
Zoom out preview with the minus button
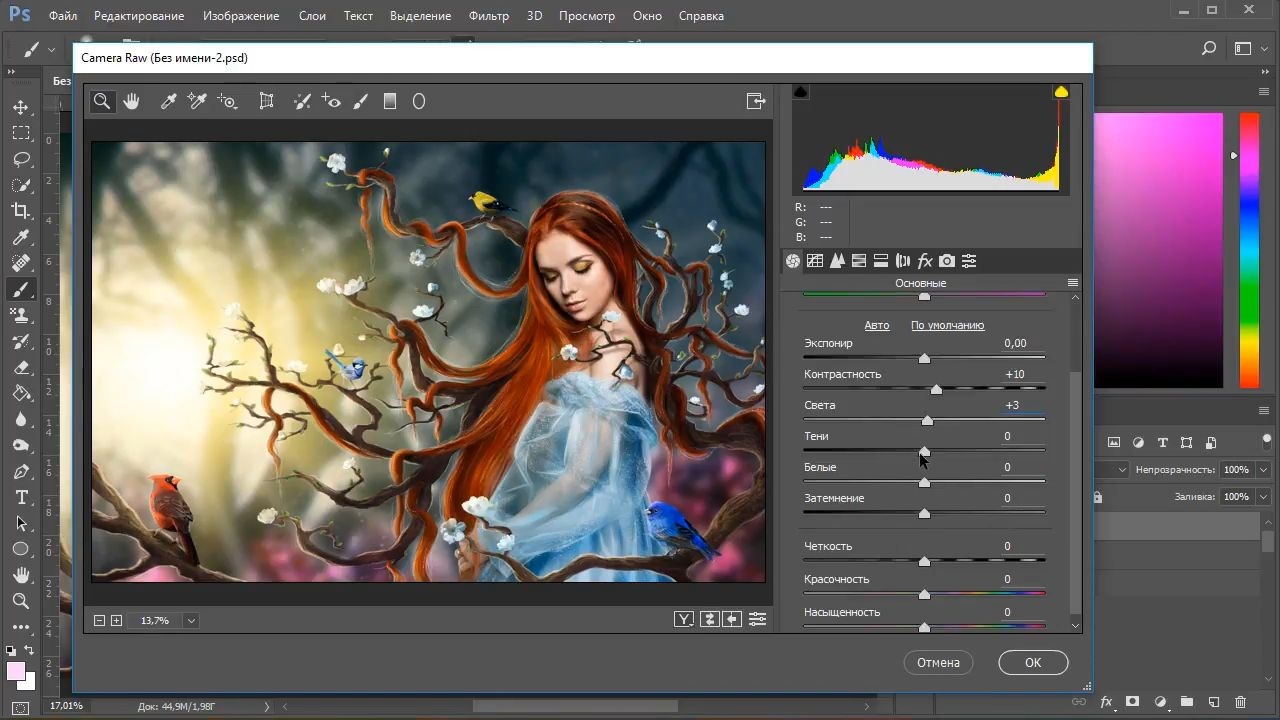click(99, 621)
